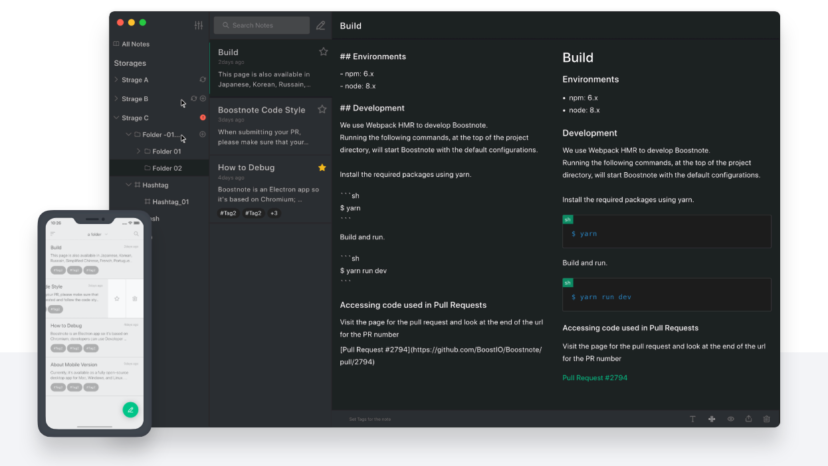The image size is (828, 466).
Task: Click the text format T icon
Action: (x=693, y=419)
